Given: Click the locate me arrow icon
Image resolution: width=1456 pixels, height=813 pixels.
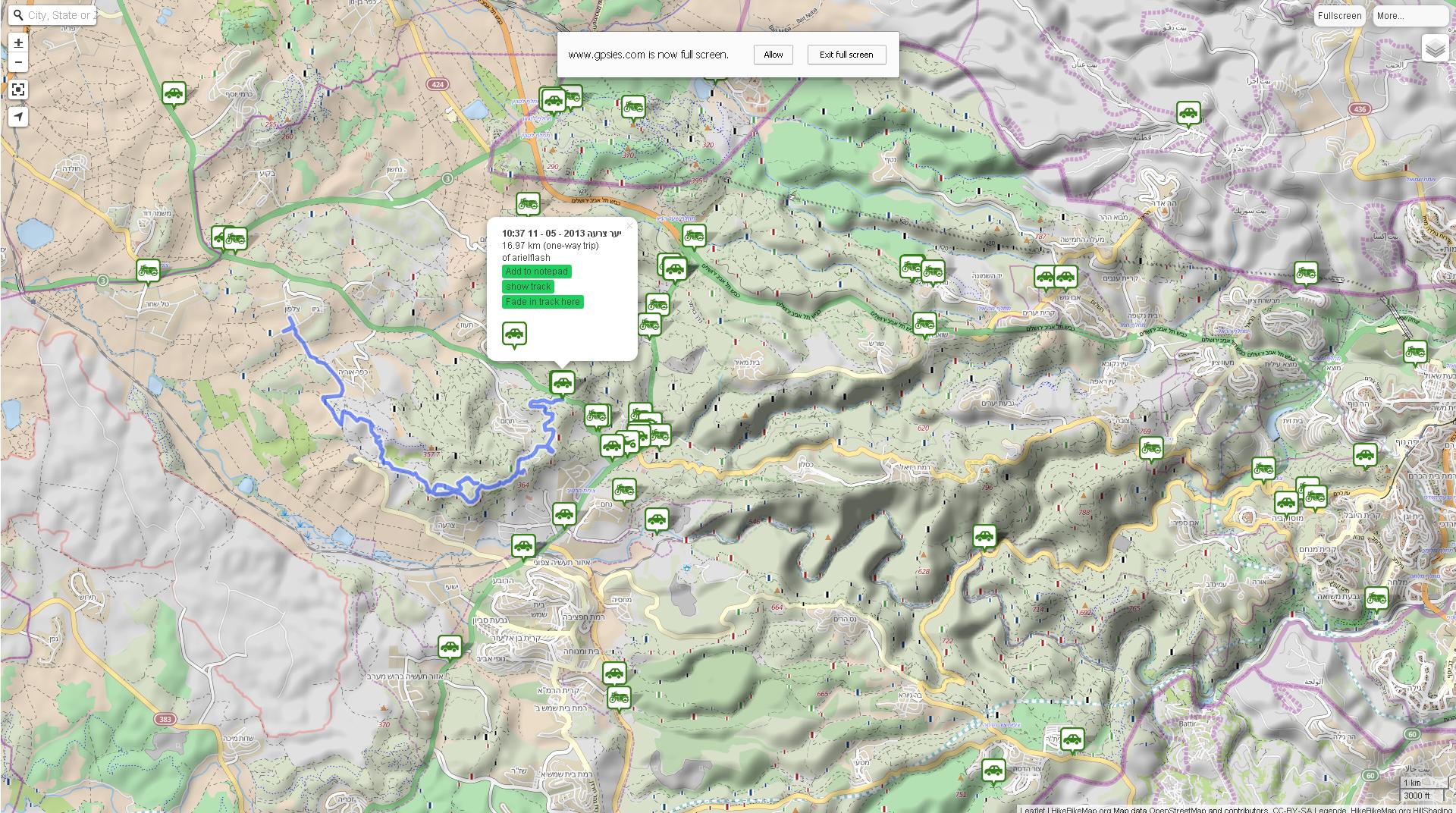Looking at the screenshot, I should coord(18,117).
